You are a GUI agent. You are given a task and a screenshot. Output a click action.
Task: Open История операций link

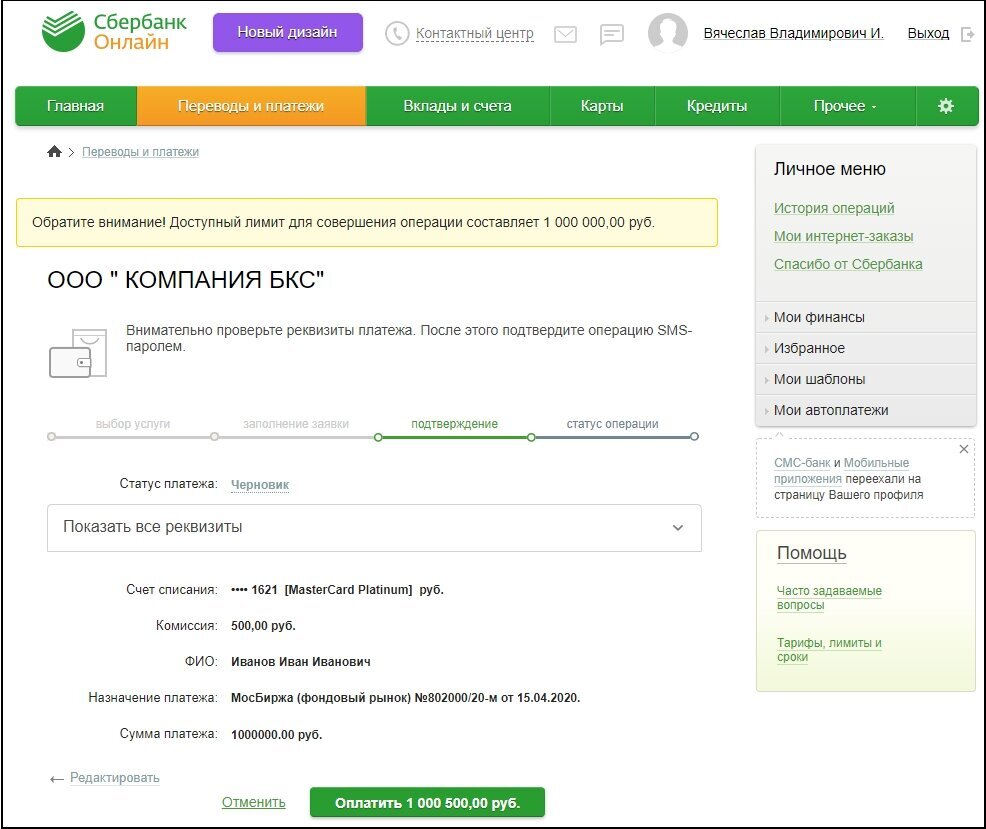pos(834,208)
